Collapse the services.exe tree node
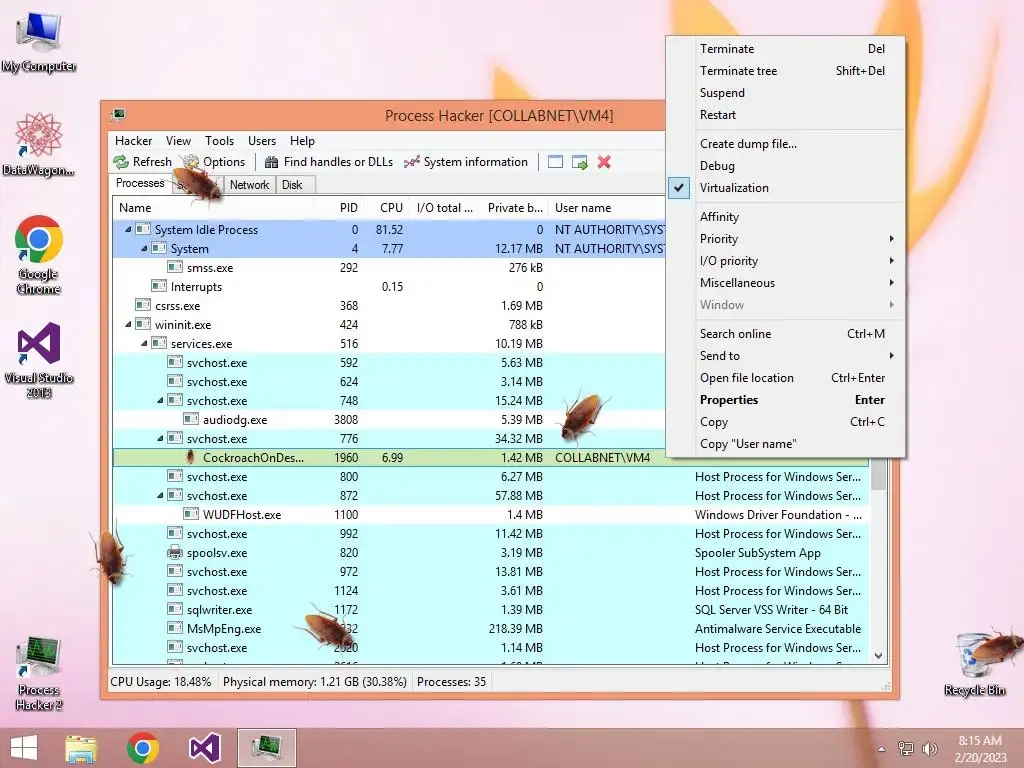Image resolution: width=1024 pixels, height=768 pixels. 144,344
